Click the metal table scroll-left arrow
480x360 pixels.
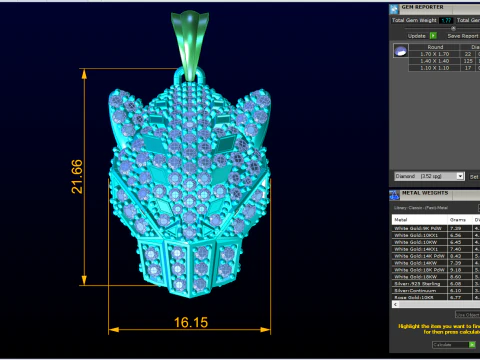click(395, 304)
